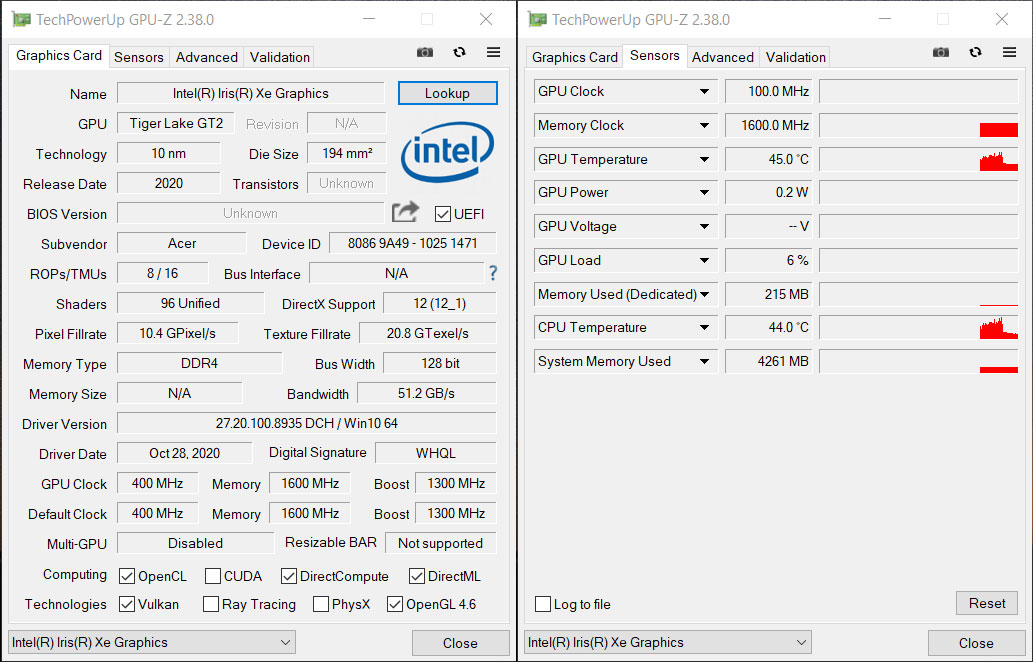The height and width of the screenshot is (662, 1033).
Task: Open the GPU Voltage sensor dropdown
Action: (704, 226)
